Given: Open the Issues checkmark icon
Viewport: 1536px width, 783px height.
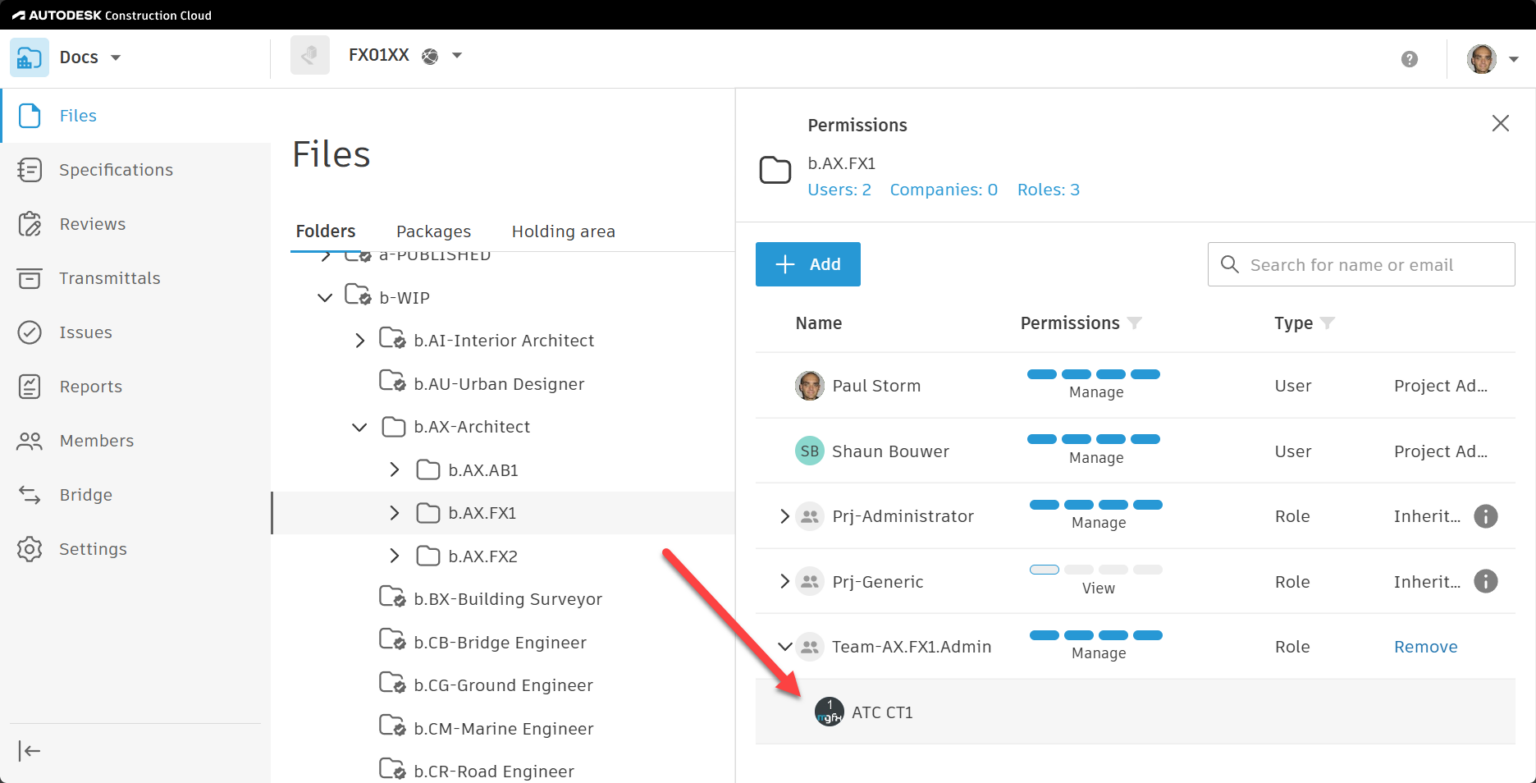Looking at the screenshot, I should click(x=30, y=332).
